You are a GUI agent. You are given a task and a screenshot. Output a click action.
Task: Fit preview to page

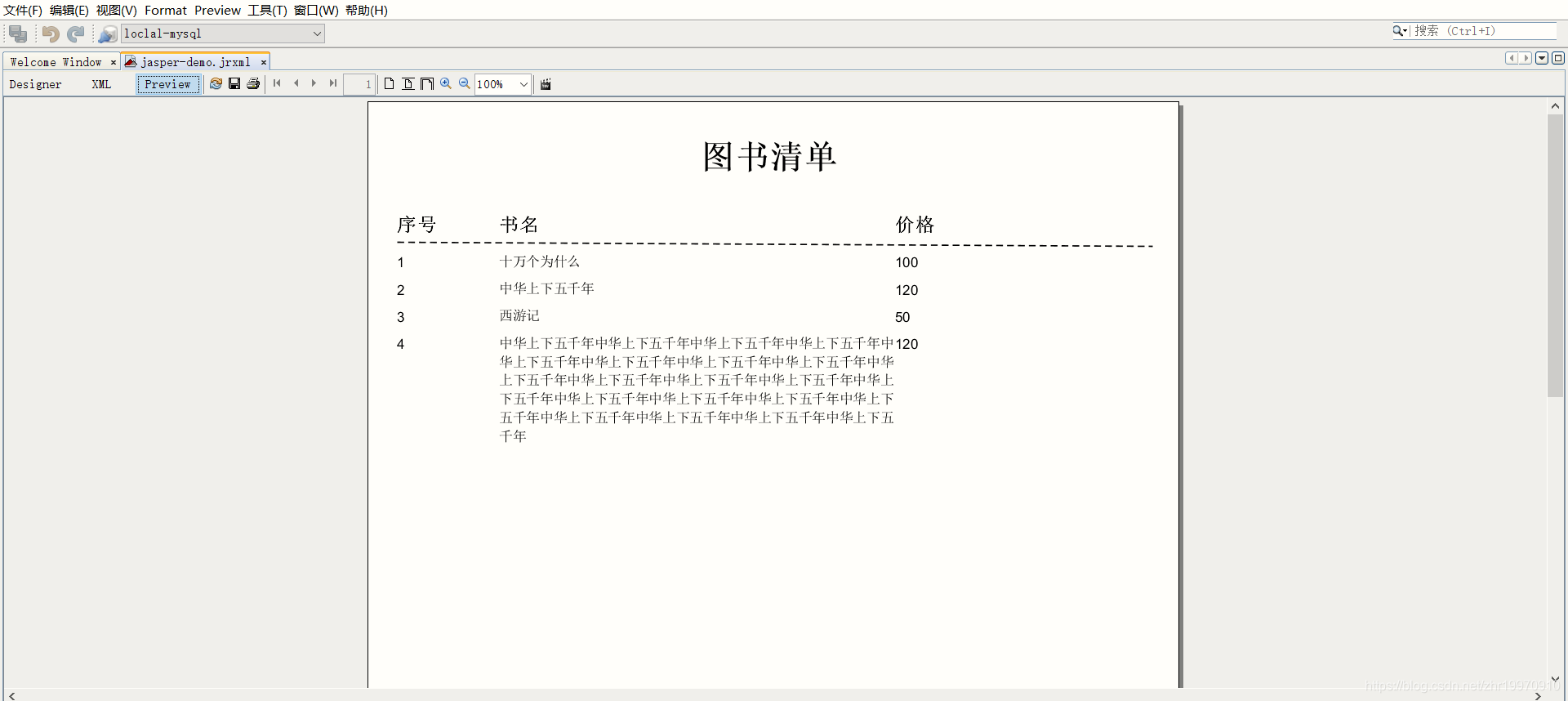408,83
